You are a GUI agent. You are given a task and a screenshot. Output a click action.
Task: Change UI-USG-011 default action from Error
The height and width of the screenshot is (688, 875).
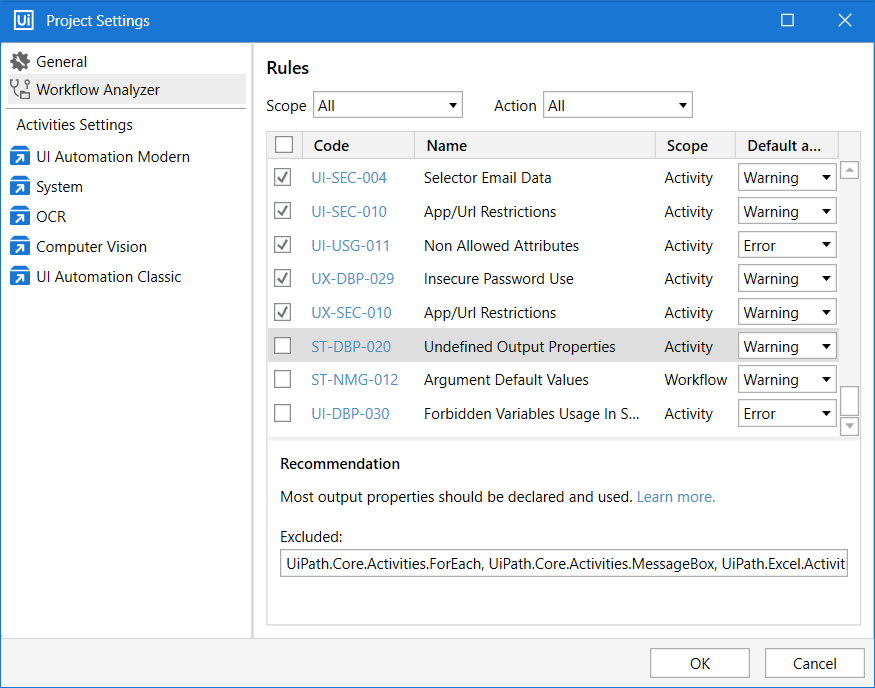coord(787,245)
